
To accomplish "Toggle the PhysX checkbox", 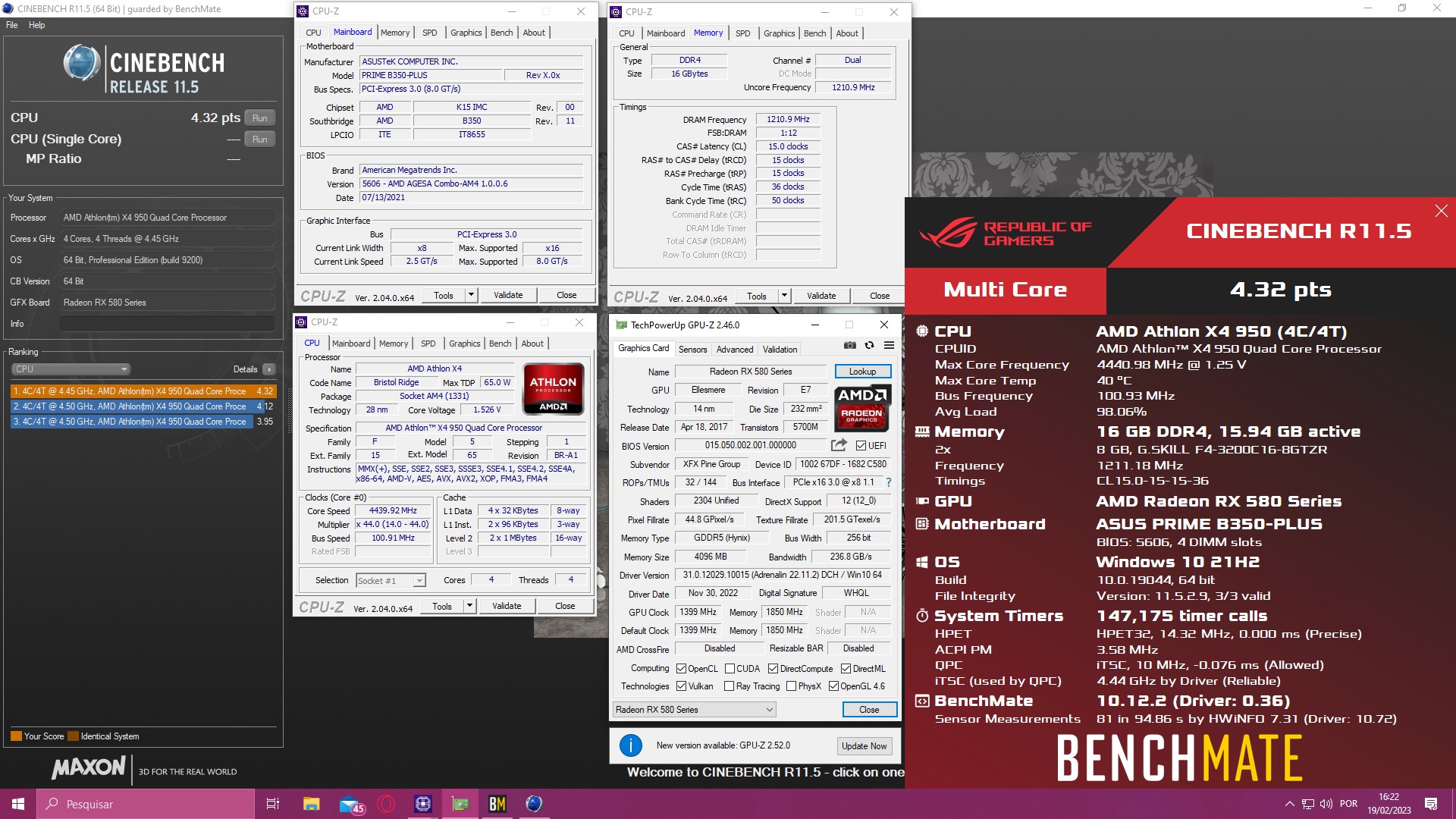I will pyautogui.click(x=791, y=686).
